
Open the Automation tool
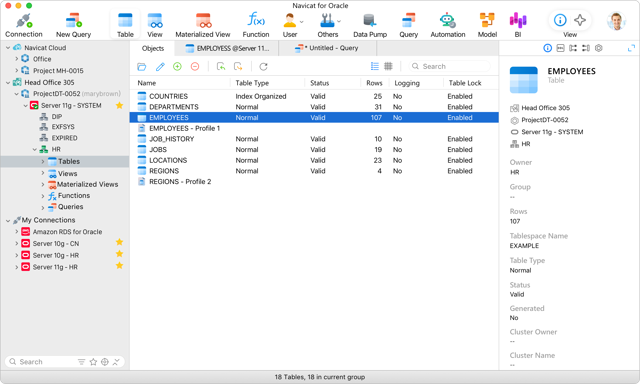click(x=448, y=25)
